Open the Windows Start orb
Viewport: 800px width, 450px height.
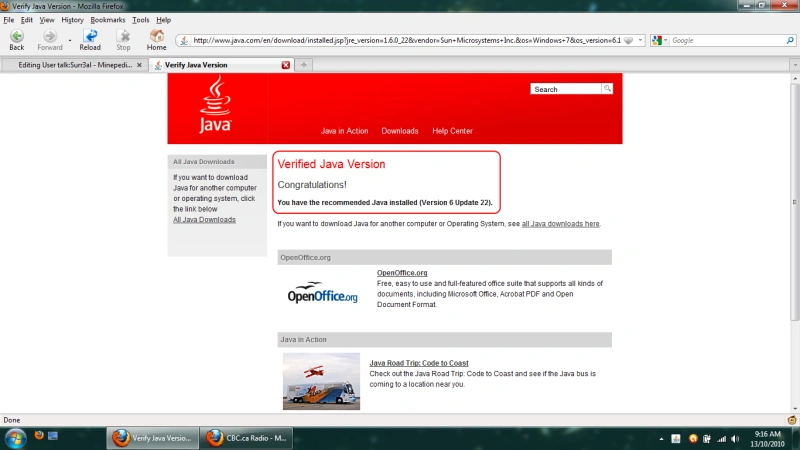pyautogui.click(x=15, y=438)
